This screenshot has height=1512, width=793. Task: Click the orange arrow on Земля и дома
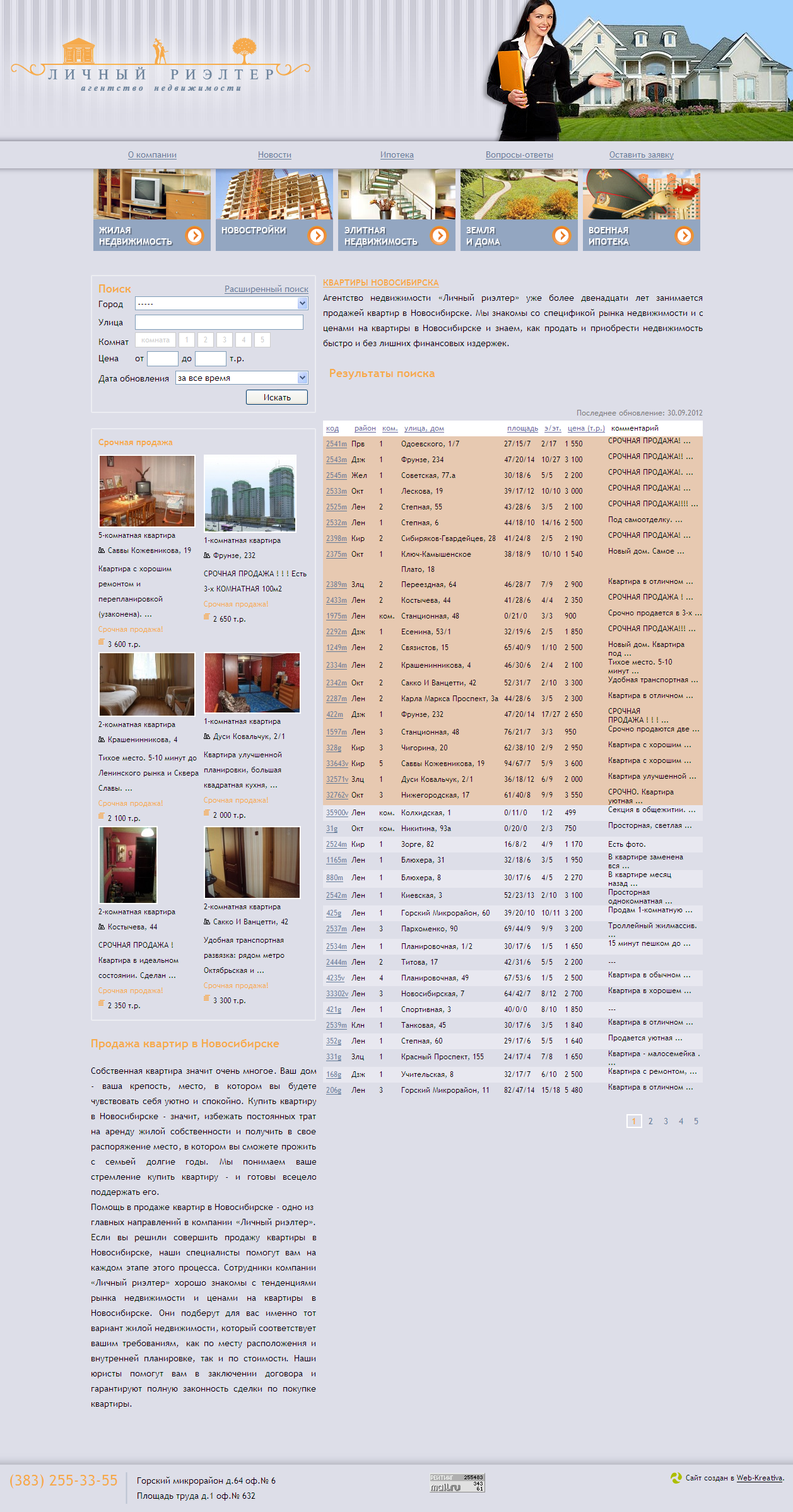click(561, 235)
